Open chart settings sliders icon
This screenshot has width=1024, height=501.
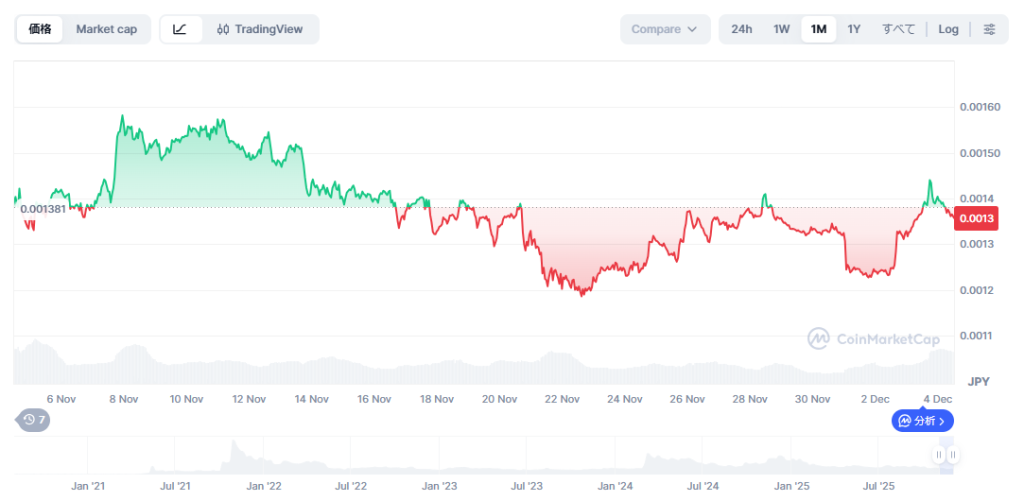point(989,29)
